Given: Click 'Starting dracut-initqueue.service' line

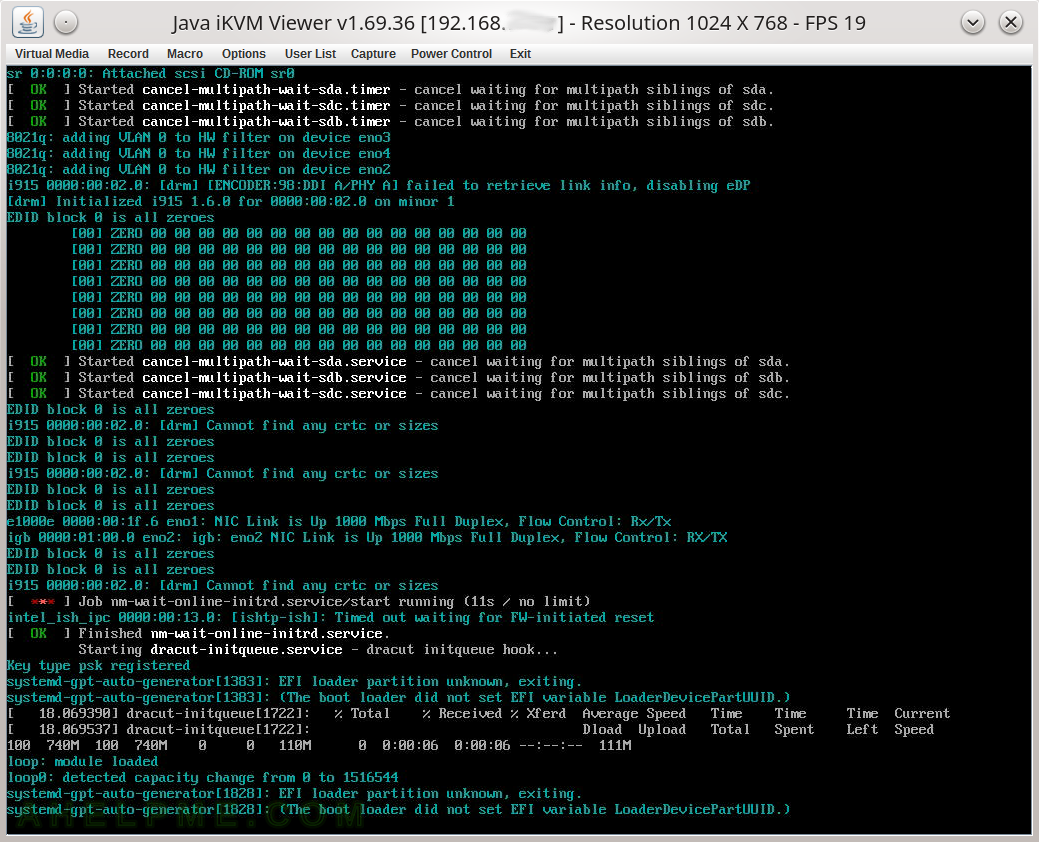Looking at the screenshot, I should (318, 649).
